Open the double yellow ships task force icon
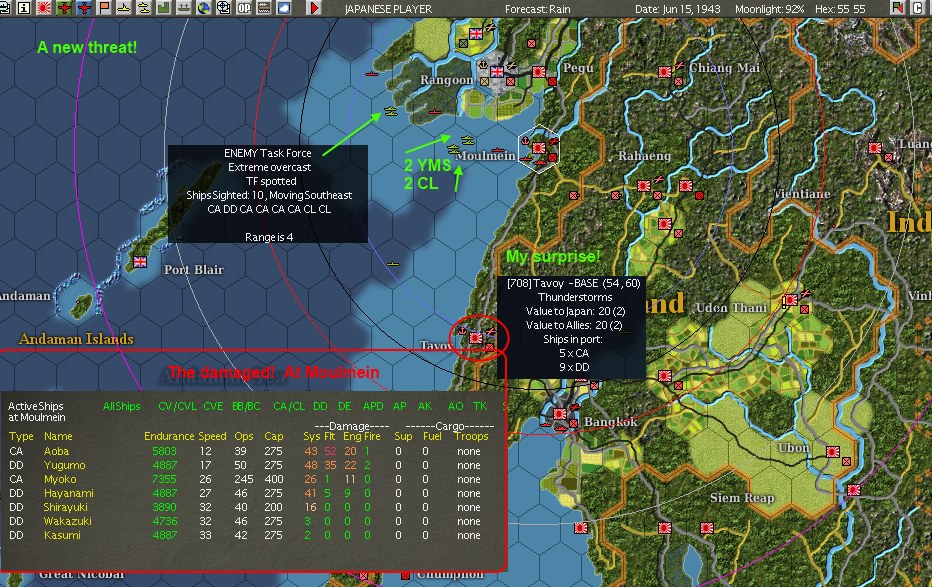Image resolution: width=932 pixels, height=587 pixels. tap(143, 8)
